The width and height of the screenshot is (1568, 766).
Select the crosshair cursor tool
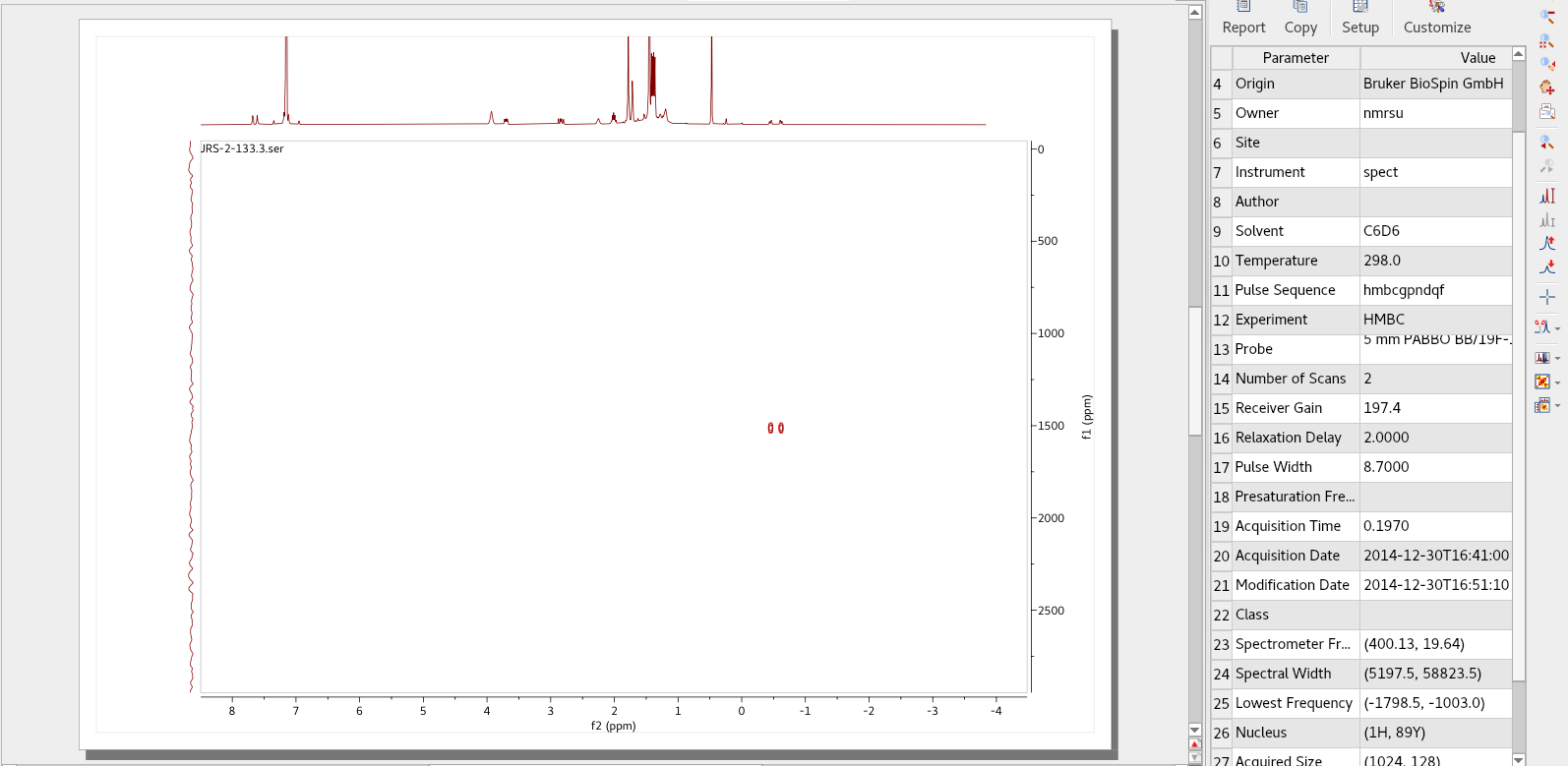coord(1546,296)
